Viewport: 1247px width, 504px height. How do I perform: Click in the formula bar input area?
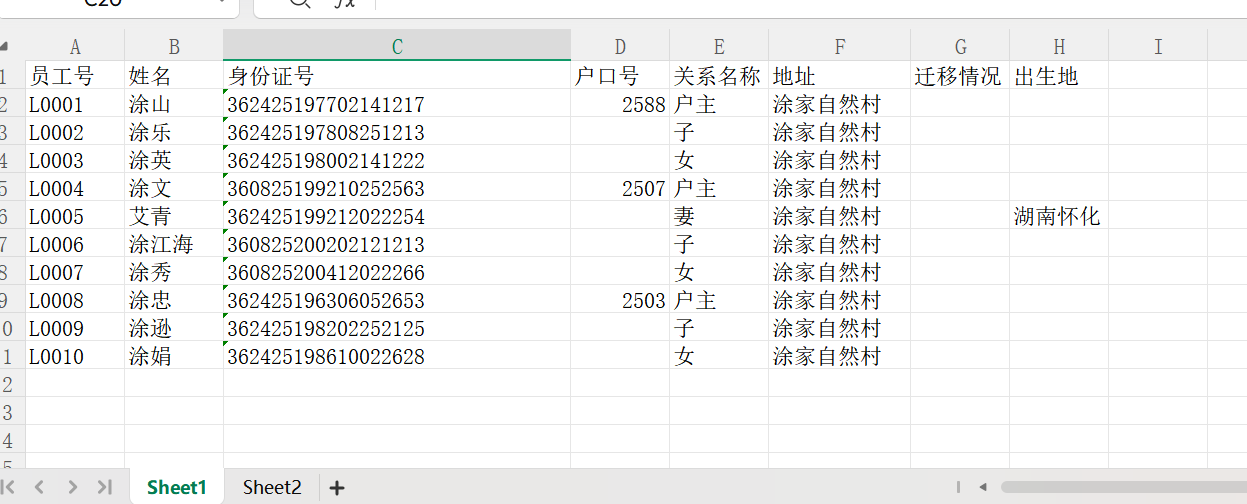pyautogui.click(x=810, y=4)
